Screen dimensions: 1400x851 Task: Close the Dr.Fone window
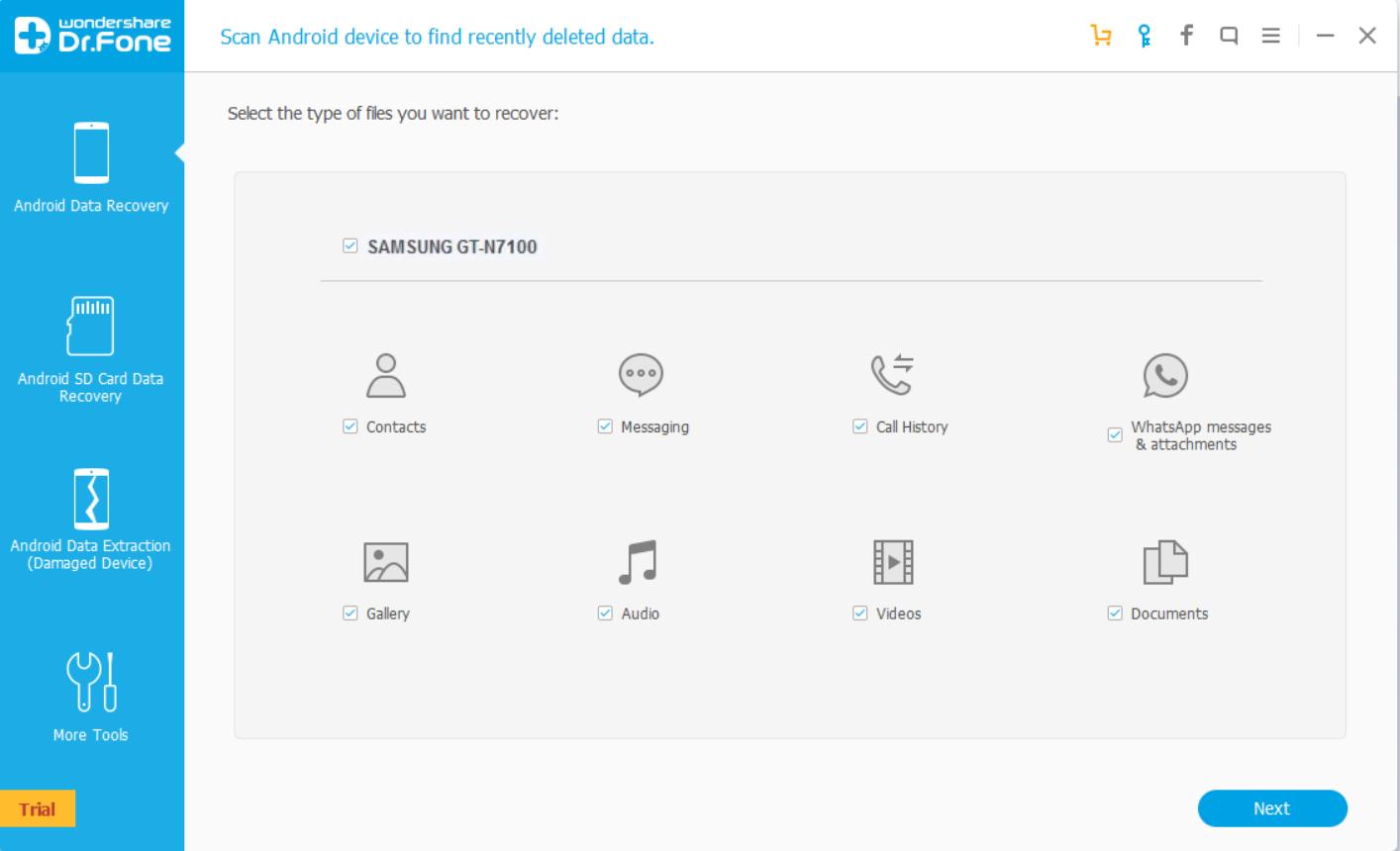tap(1367, 36)
